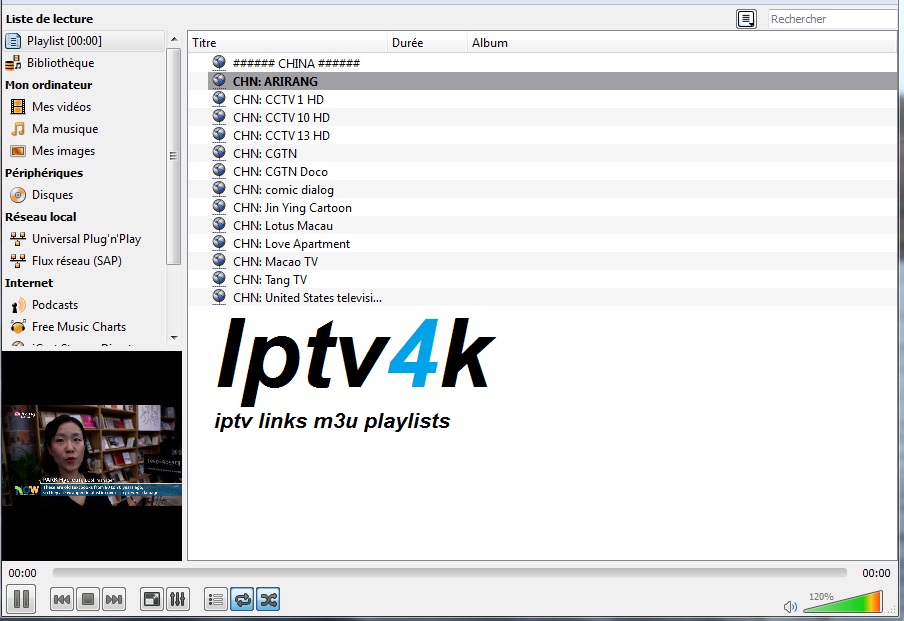This screenshot has width=904, height=621.
Task: Stop playback with the stop button
Action: pyautogui.click(x=88, y=600)
